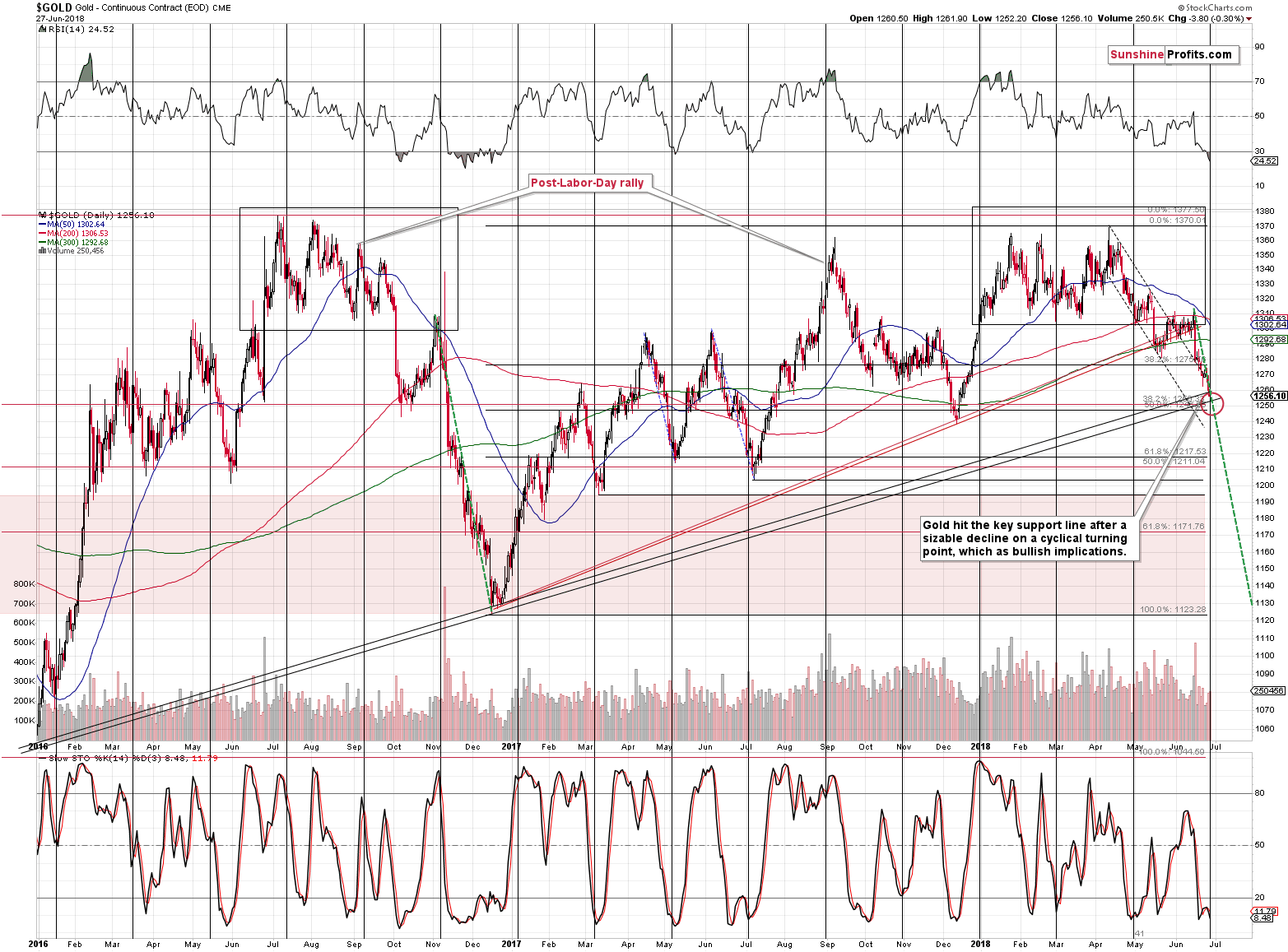Click the 1380 price tick on the right axis
The width and height of the screenshot is (1288, 952).
tap(1265, 211)
